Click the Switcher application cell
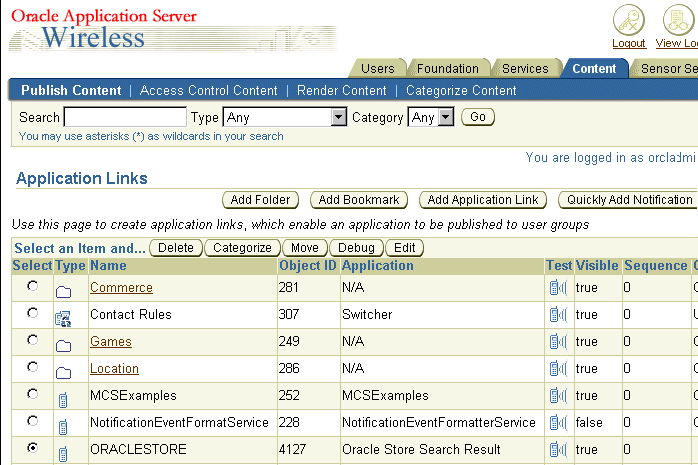 tap(367, 315)
